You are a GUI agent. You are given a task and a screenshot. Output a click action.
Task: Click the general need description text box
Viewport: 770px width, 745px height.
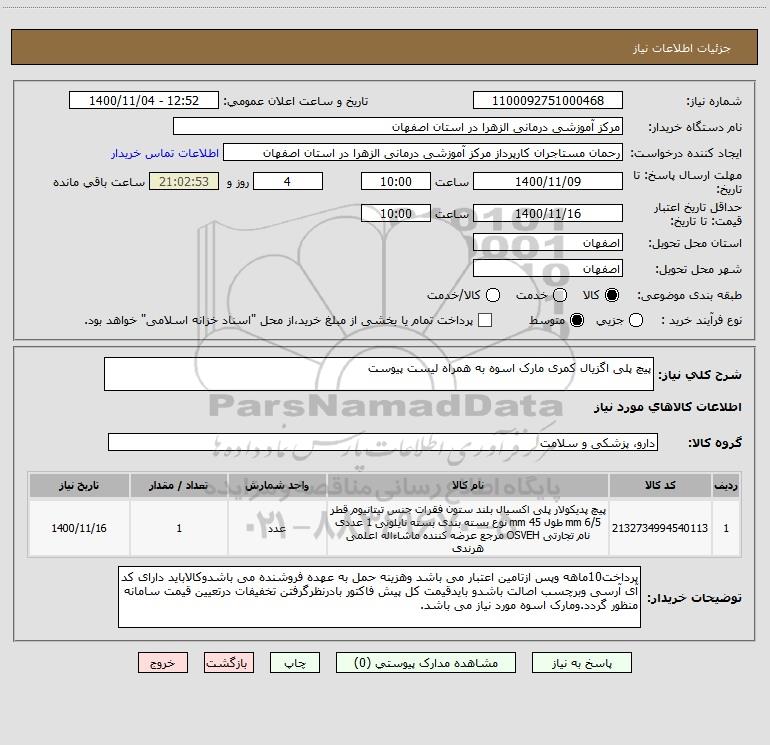pyautogui.click(x=379, y=374)
